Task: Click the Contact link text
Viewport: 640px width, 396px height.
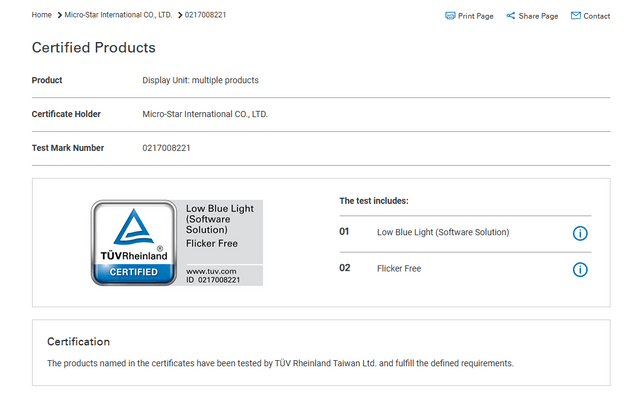Action: (x=597, y=16)
